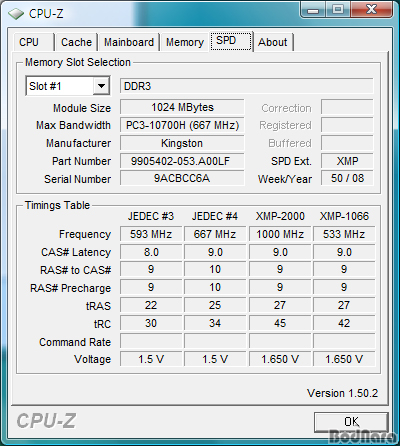Select serial number 9ACBCC6A
The image size is (400, 446).
182,178
